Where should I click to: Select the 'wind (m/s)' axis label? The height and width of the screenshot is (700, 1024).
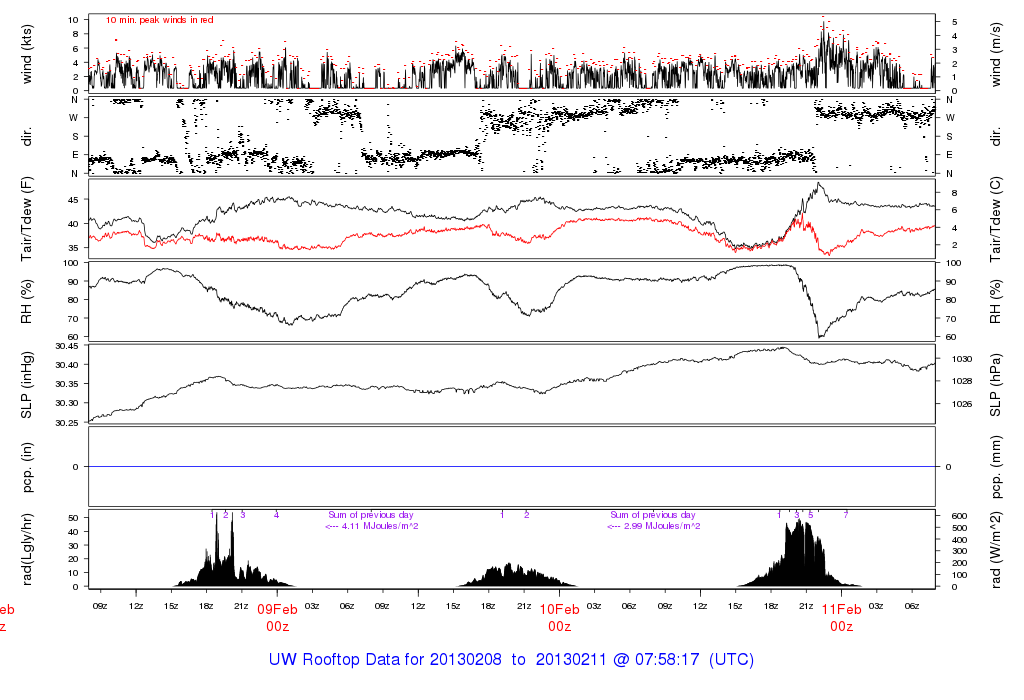(x=995, y=54)
